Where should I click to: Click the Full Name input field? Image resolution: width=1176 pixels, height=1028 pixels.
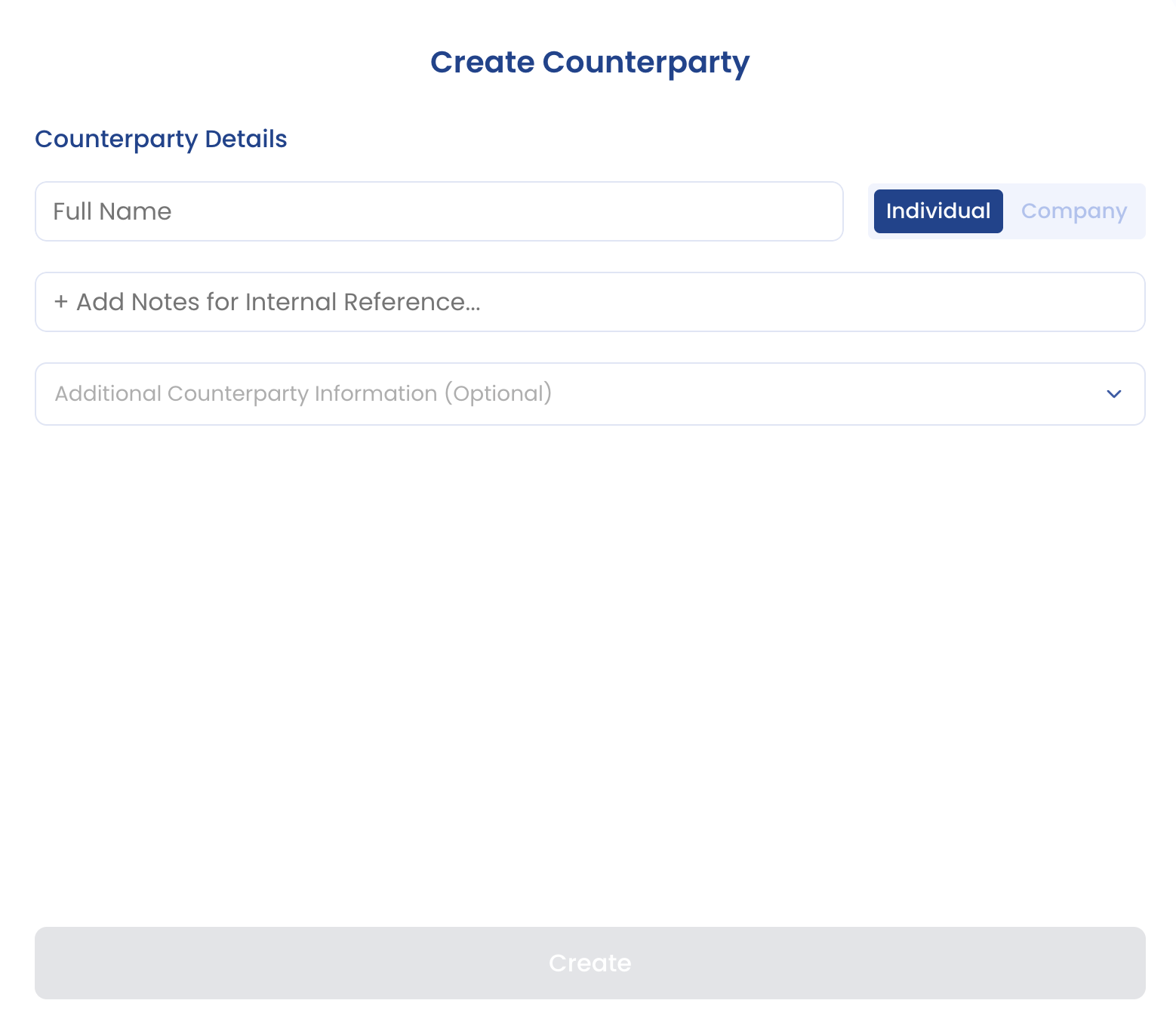[439, 211]
